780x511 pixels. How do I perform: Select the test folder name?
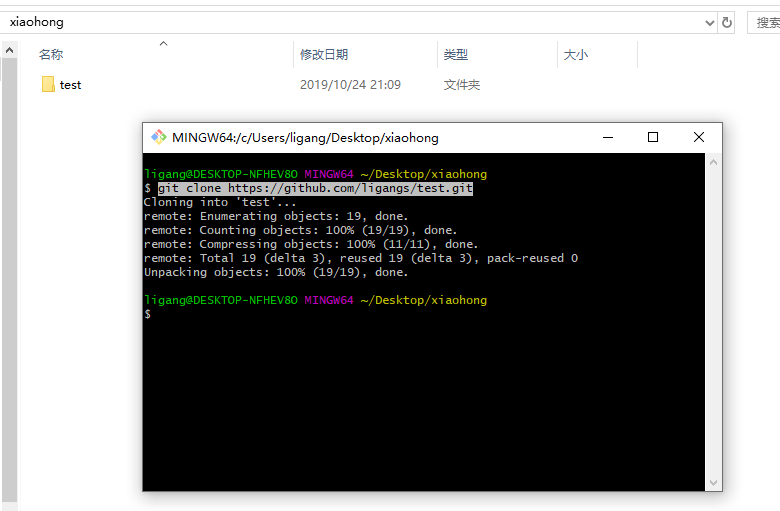70,85
